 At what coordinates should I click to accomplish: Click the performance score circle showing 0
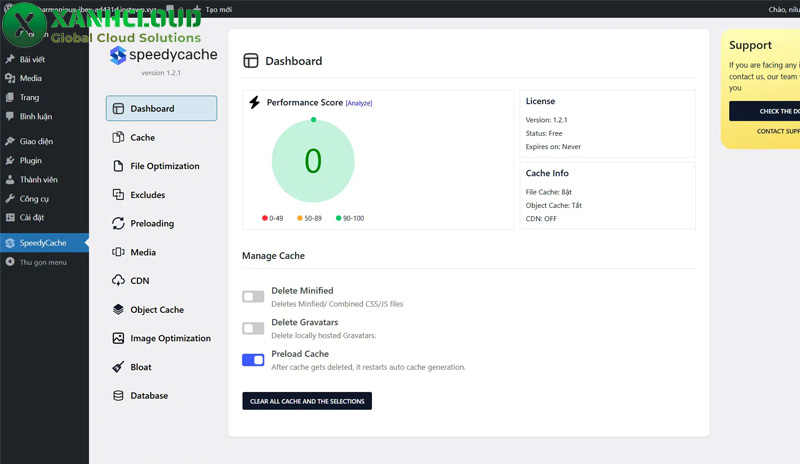(x=313, y=161)
